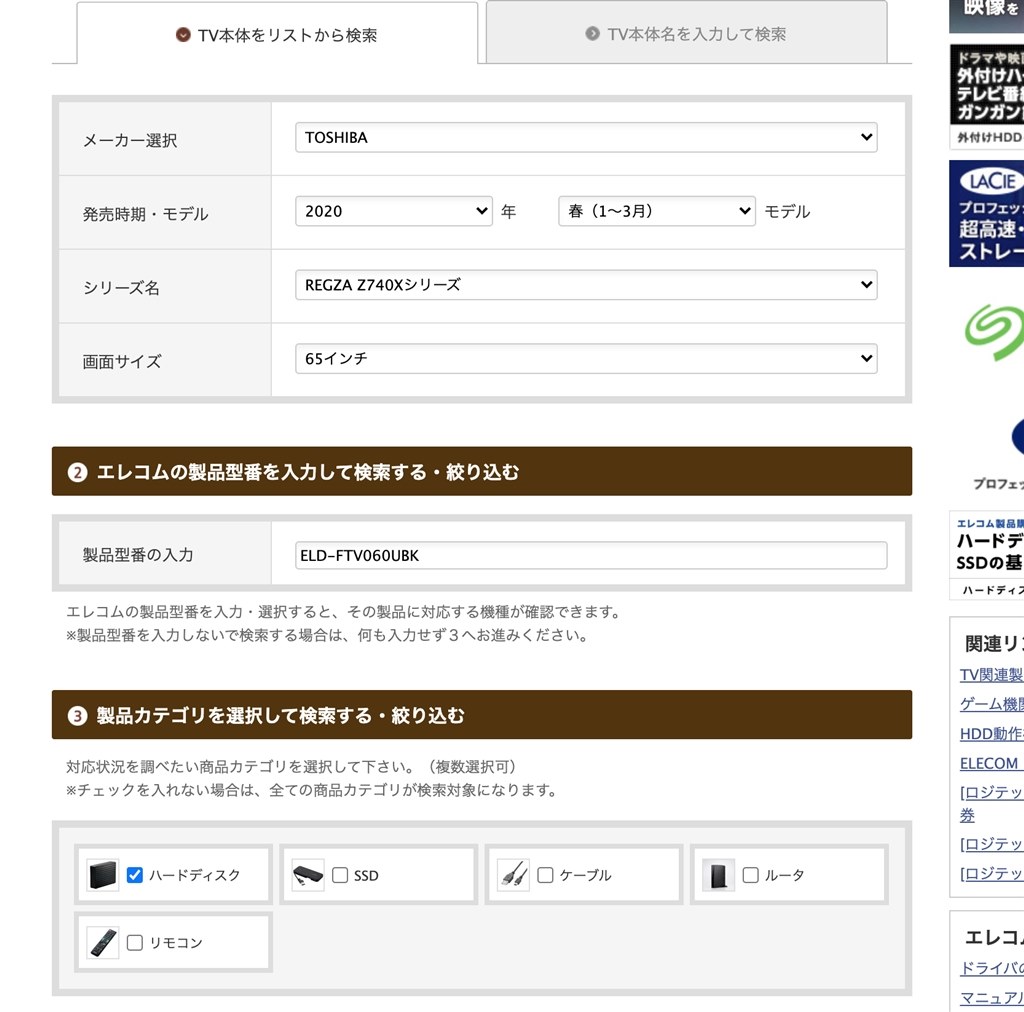The image size is (1024, 1012).
Task: Switch to the TV本体をリストから検索 tab
Action: coord(277,34)
